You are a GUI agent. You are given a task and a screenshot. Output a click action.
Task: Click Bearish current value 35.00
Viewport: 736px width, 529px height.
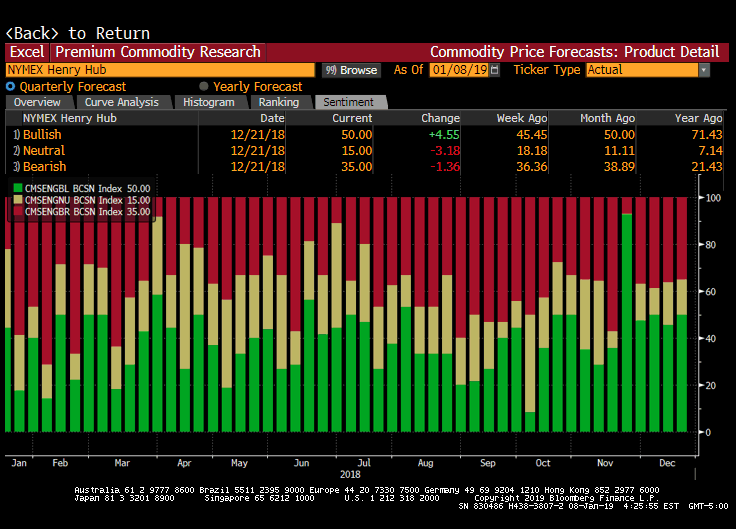pos(357,167)
